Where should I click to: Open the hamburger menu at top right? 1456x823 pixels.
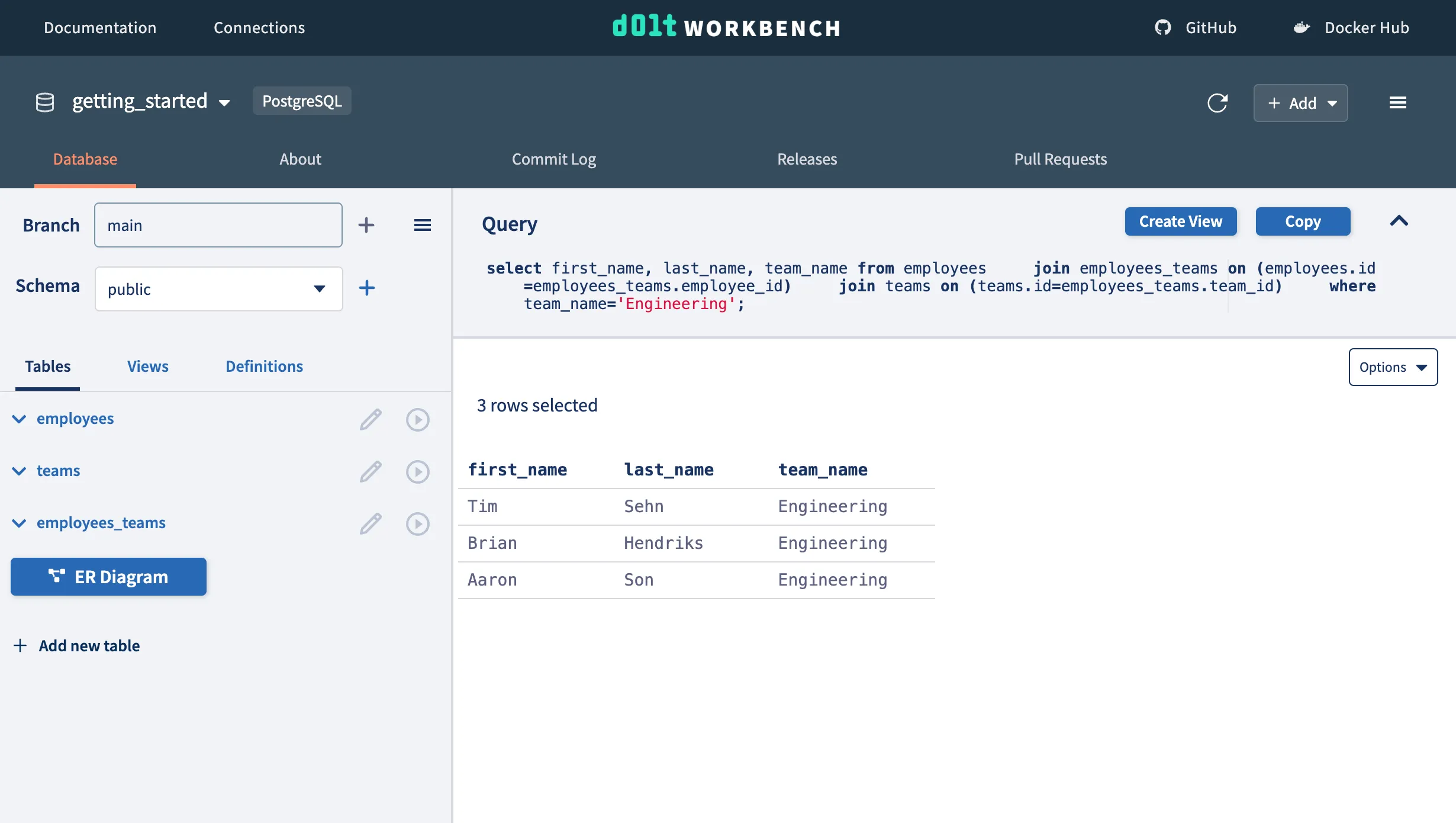pyautogui.click(x=1398, y=102)
